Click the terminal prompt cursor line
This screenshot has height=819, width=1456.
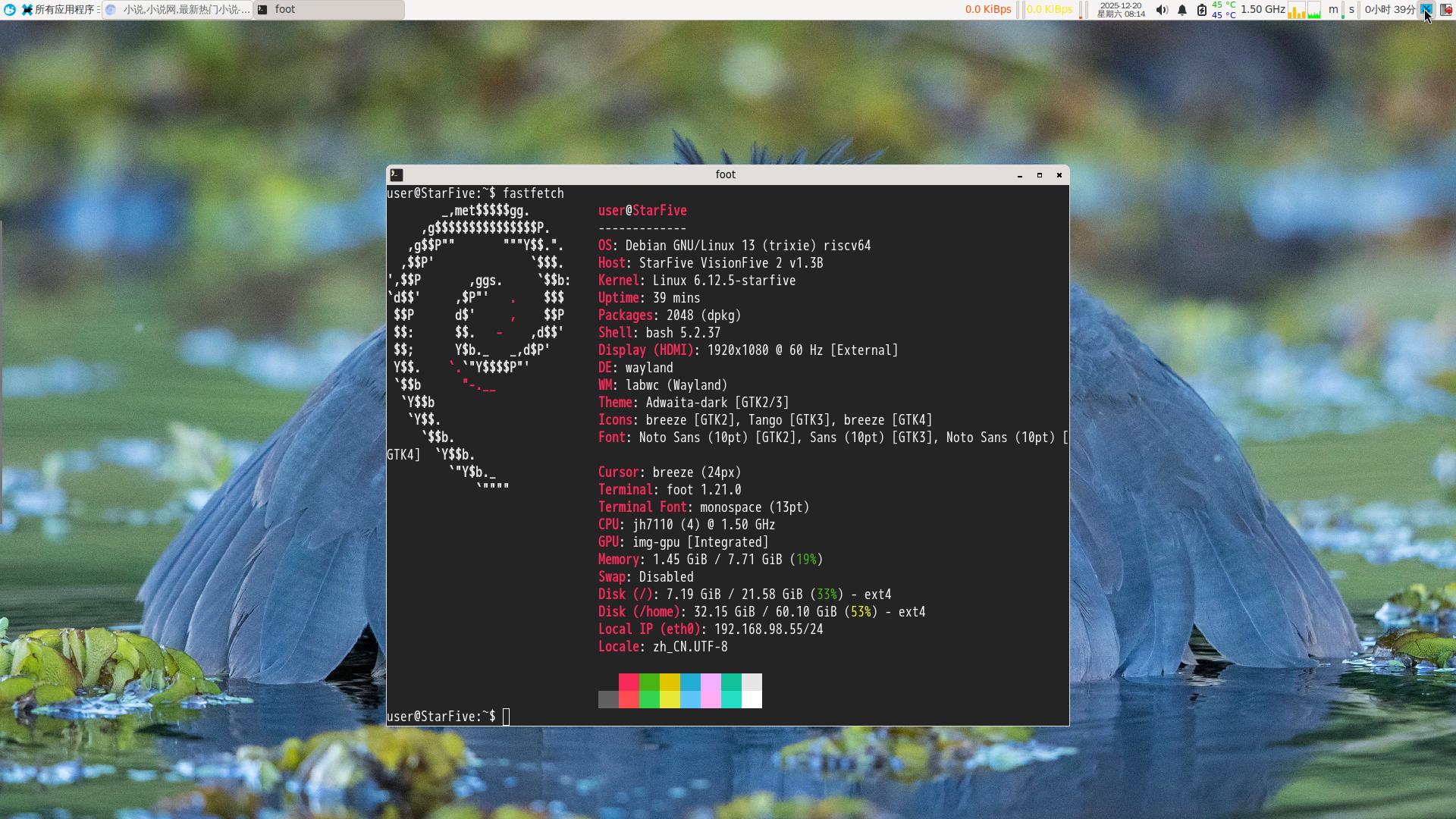(x=506, y=717)
